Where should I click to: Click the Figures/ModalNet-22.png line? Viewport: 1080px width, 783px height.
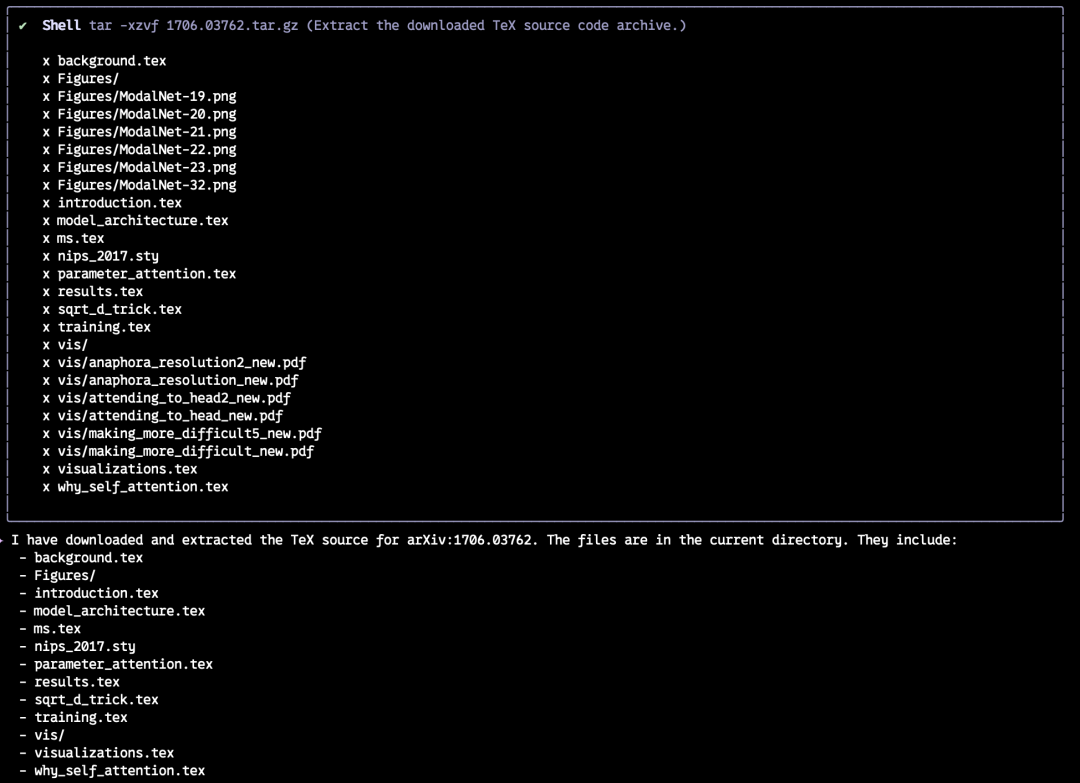point(139,149)
